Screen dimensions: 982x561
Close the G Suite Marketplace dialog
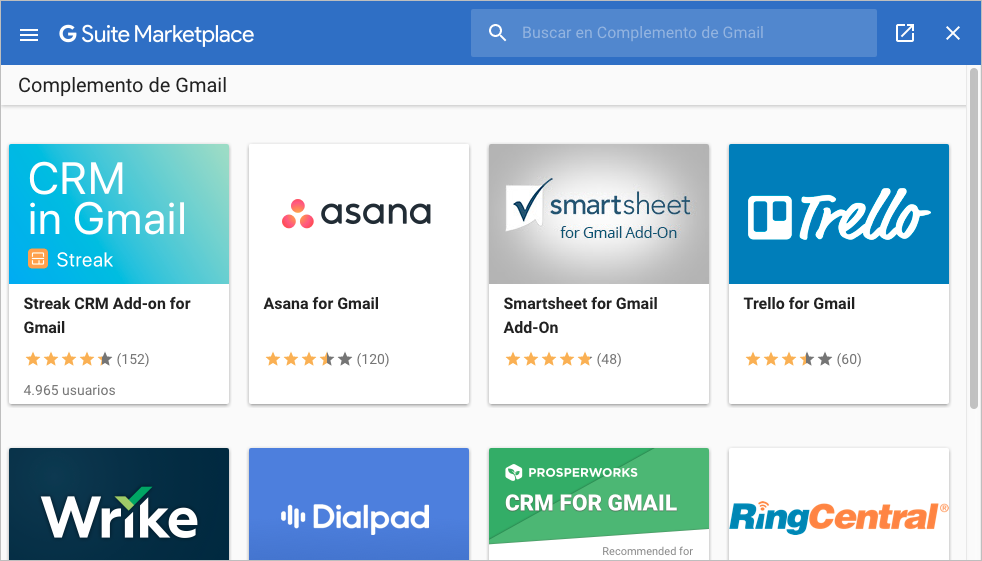[x=953, y=33]
